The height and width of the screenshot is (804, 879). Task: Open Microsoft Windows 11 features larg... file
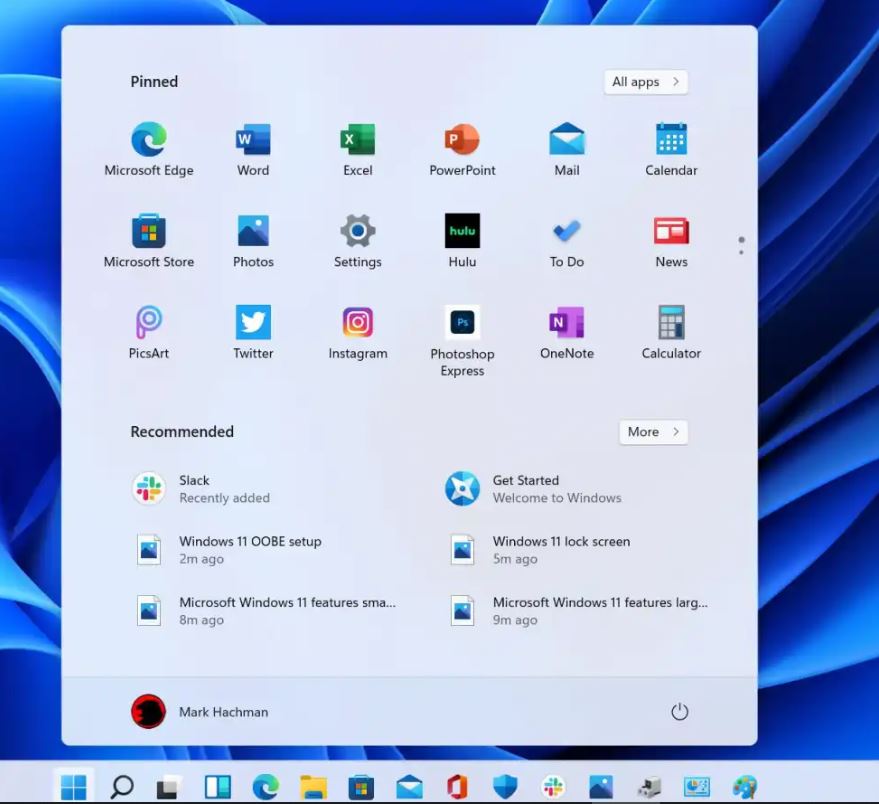(x=577, y=611)
